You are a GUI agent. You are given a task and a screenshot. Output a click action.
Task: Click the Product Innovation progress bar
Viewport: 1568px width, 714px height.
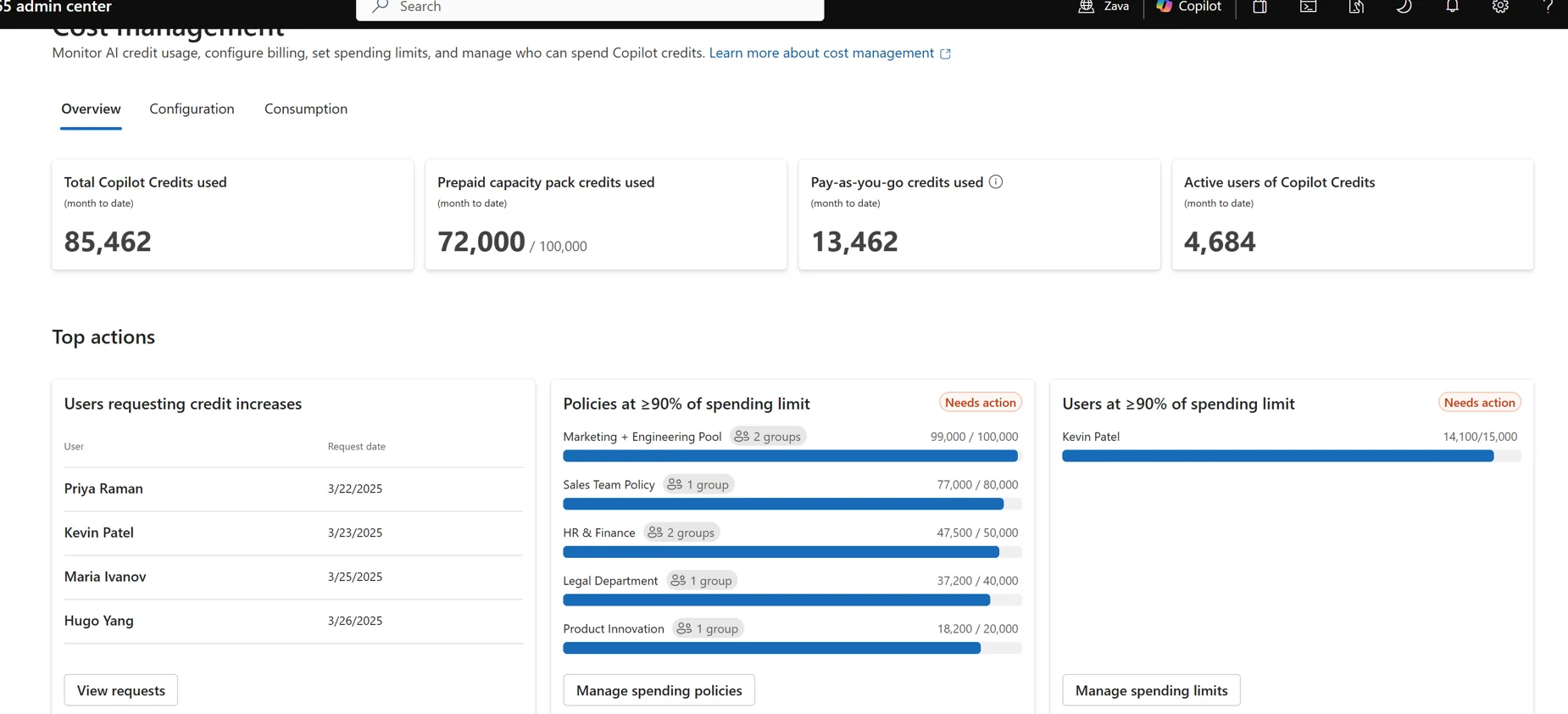pyautogui.click(x=792, y=649)
